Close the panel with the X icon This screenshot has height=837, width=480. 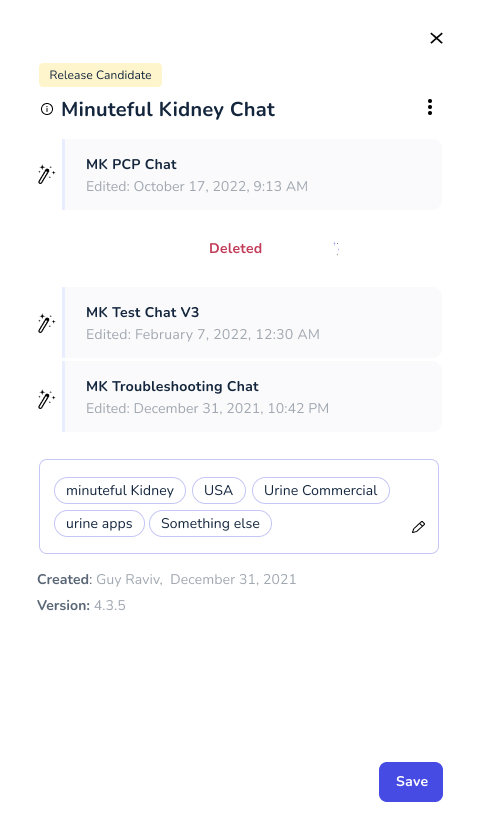(x=436, y=38)
